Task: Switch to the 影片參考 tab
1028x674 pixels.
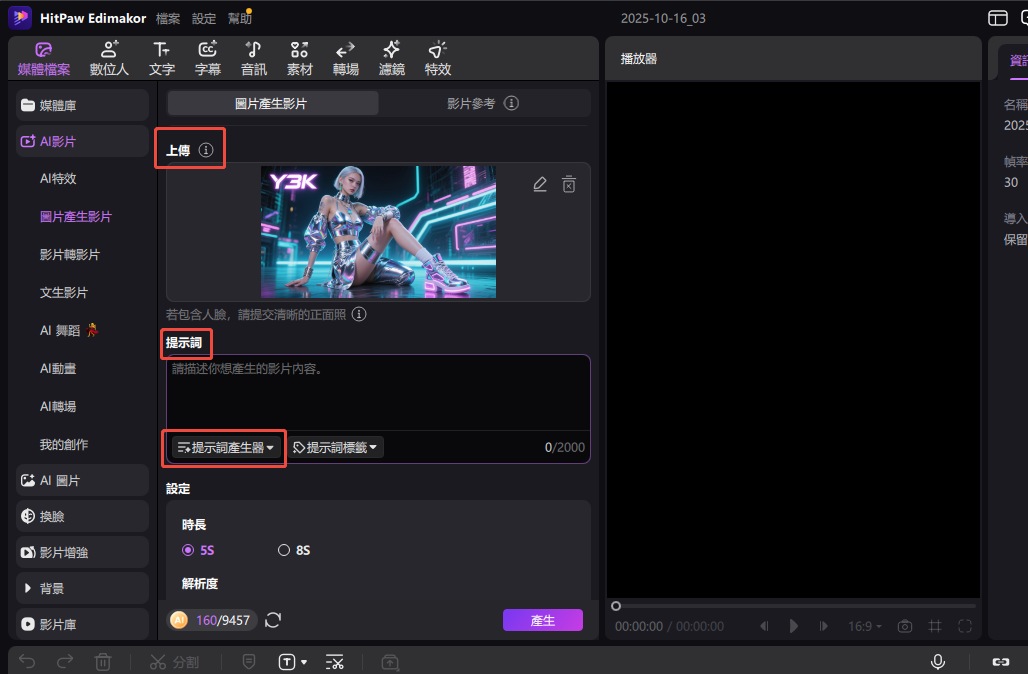Action: (x=482, y=103)
